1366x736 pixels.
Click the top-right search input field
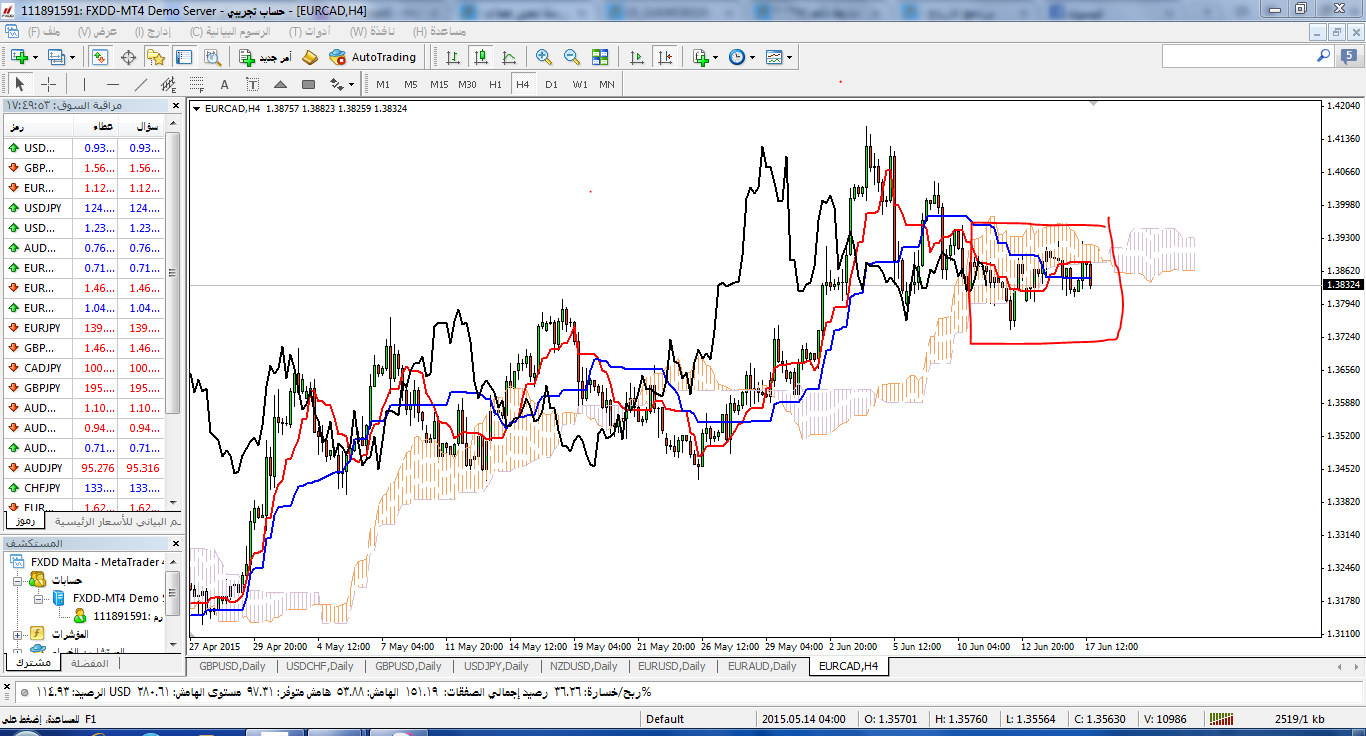(1240, 57)
